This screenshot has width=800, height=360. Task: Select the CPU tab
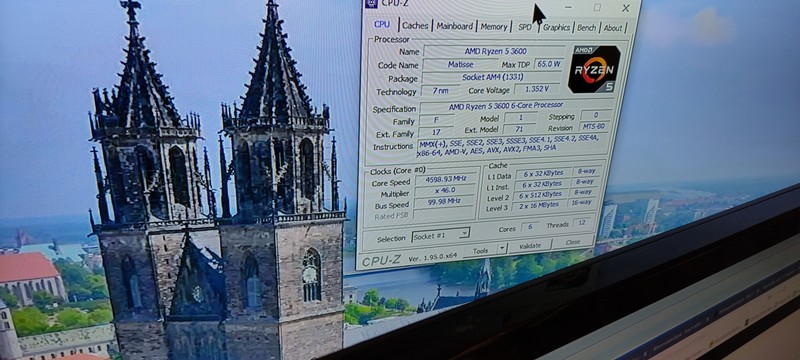(x=382, y=24)
